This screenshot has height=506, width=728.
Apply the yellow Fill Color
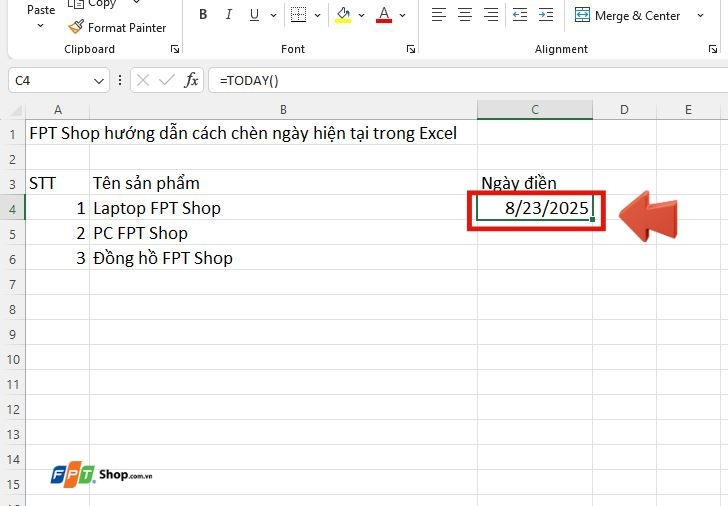[343, 15]
